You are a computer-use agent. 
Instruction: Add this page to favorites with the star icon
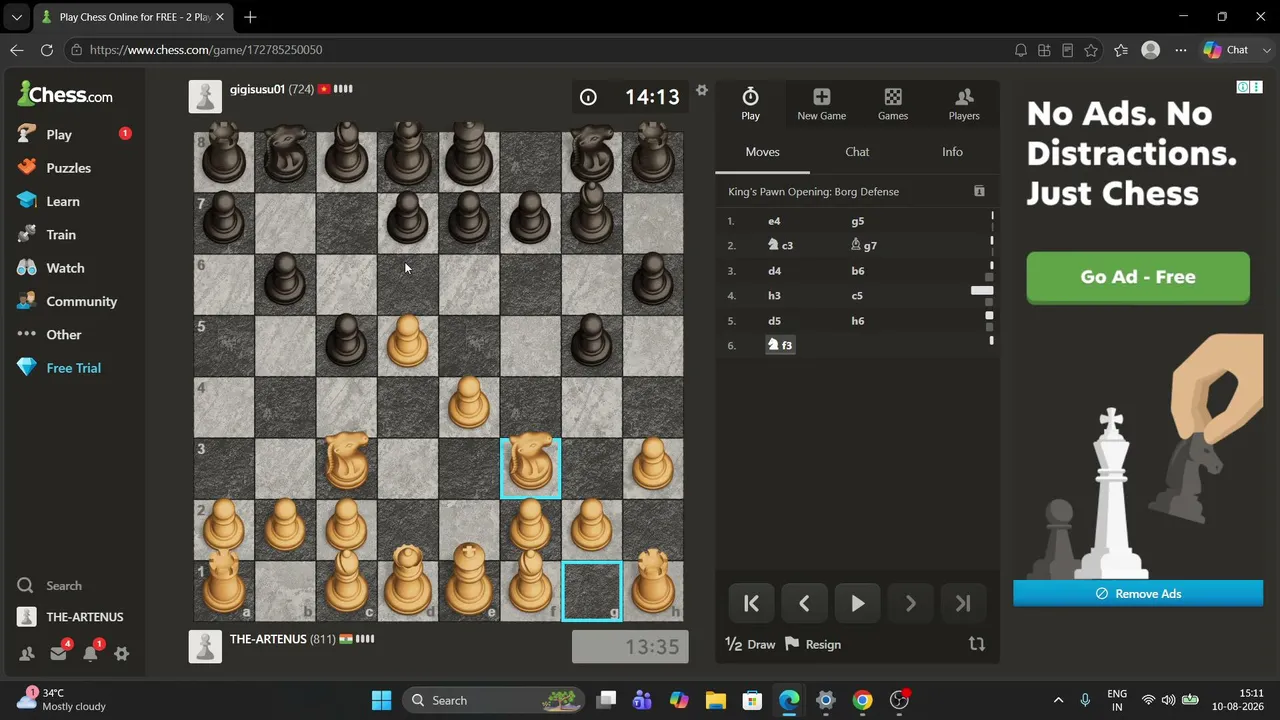[1091, 50]
